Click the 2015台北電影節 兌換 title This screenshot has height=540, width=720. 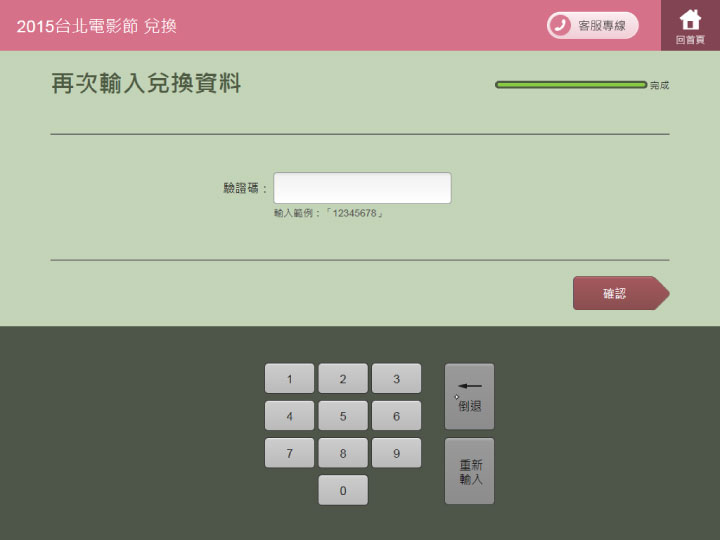pos(97,26)
